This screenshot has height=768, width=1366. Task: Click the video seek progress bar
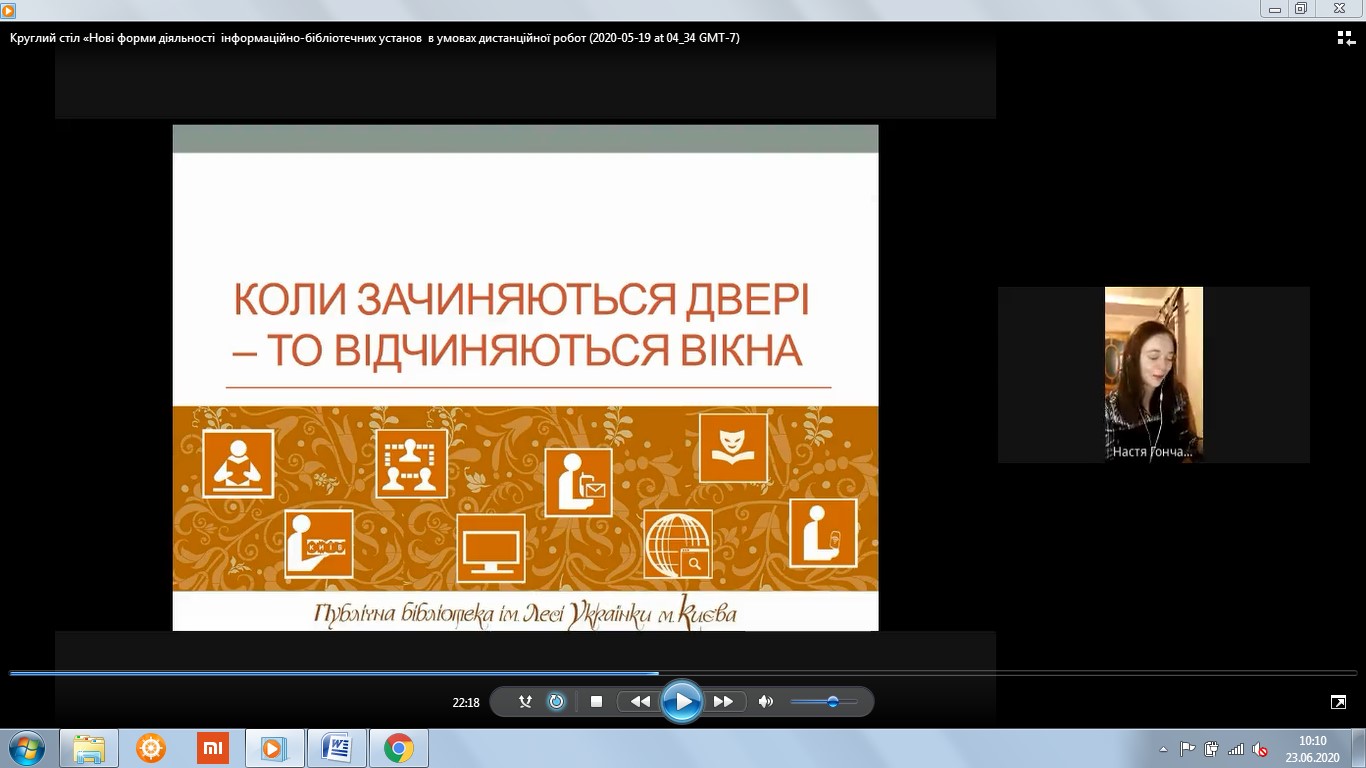coord(683,673)
